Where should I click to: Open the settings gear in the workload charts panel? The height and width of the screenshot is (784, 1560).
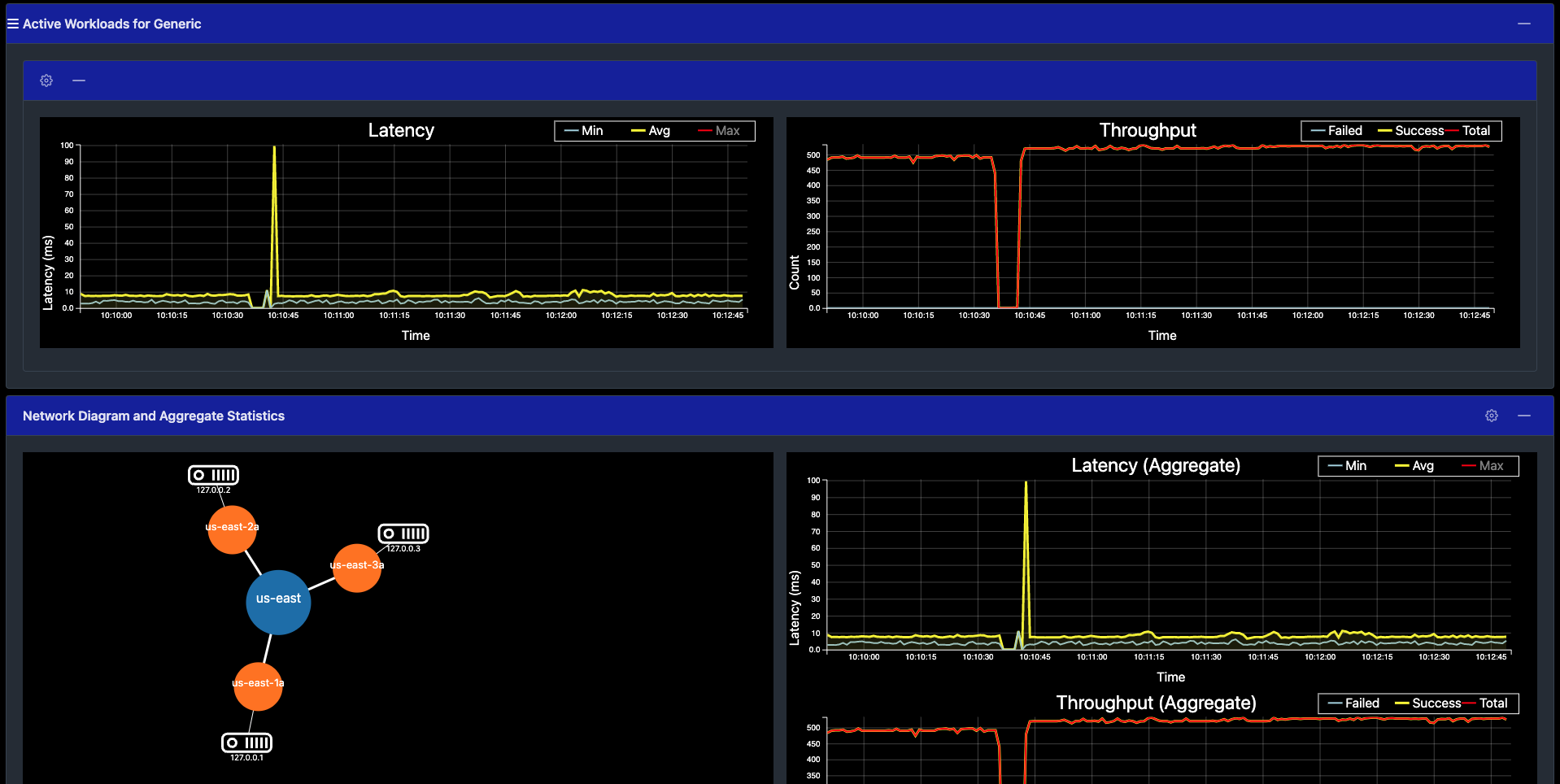click(46, 81)
